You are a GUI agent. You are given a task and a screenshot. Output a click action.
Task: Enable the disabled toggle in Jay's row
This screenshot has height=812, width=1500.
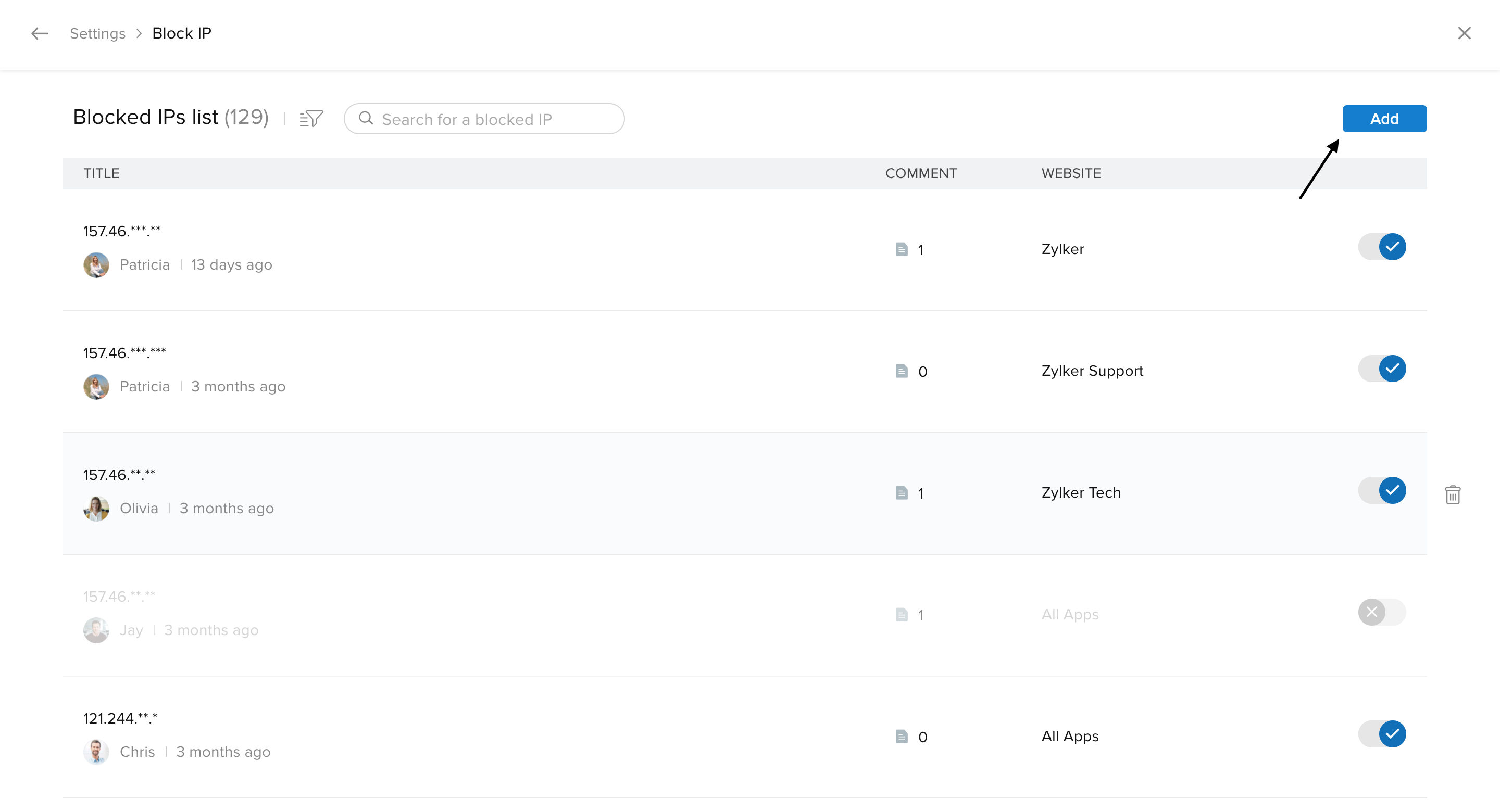1382,612
